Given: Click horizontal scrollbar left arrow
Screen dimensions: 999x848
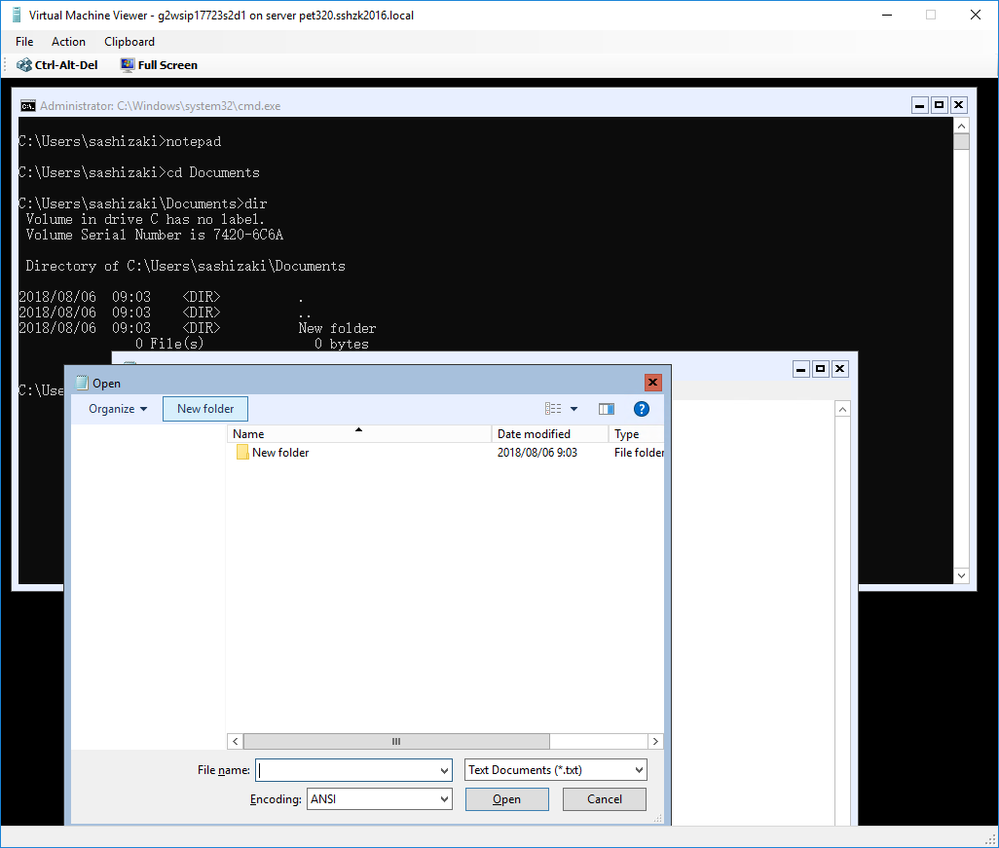Looking at the screenshot, I should tap(235, 741).
